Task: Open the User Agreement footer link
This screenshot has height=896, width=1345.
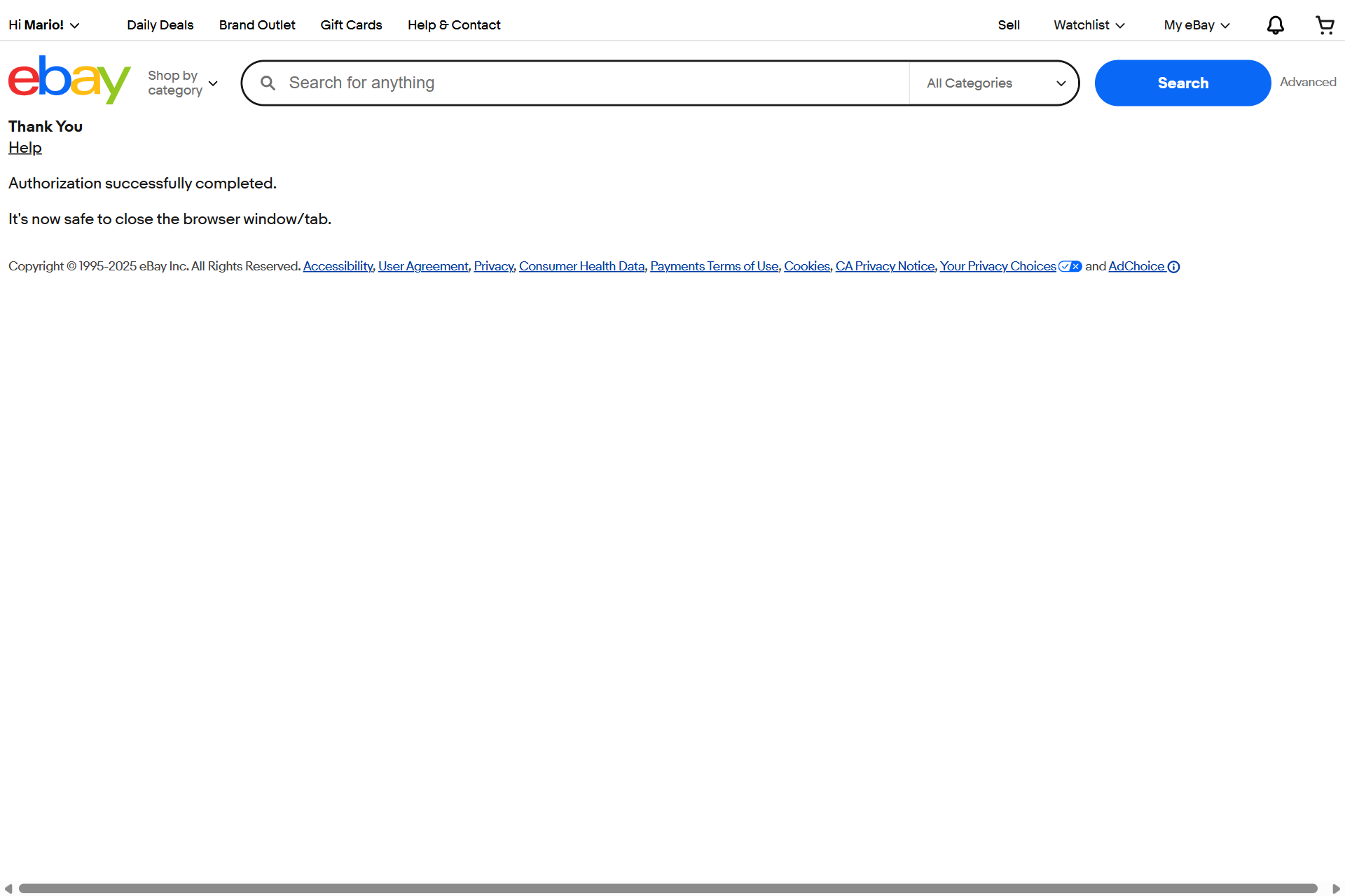Action: click(422, 266)
